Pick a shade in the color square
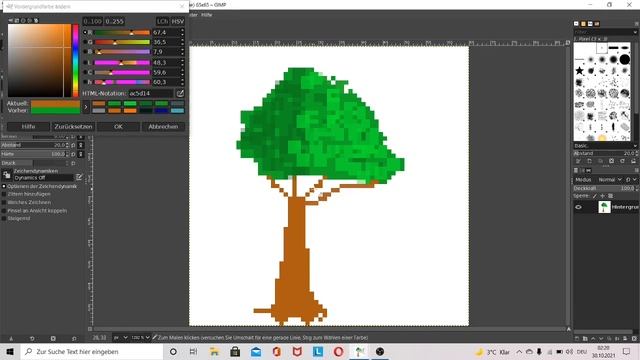The image size is (640, 360). [x=39, y=60]
